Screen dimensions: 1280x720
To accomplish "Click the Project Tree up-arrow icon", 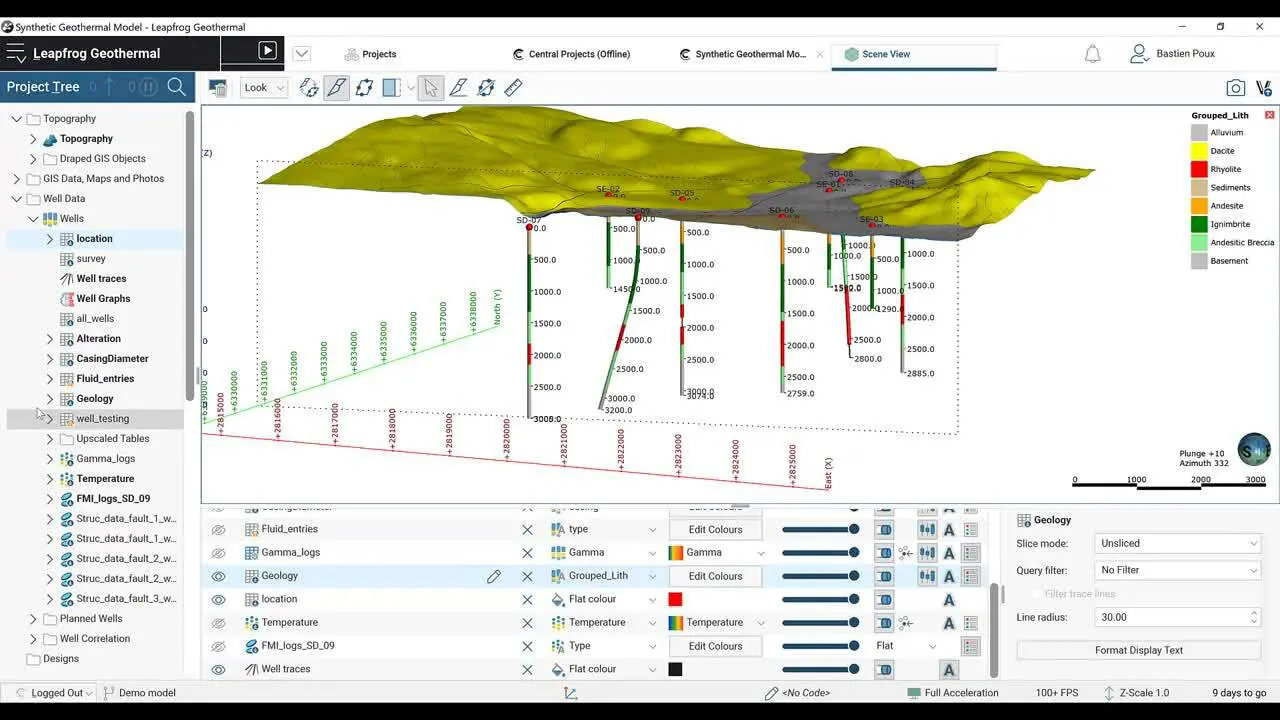I will [x=109, y=87].
